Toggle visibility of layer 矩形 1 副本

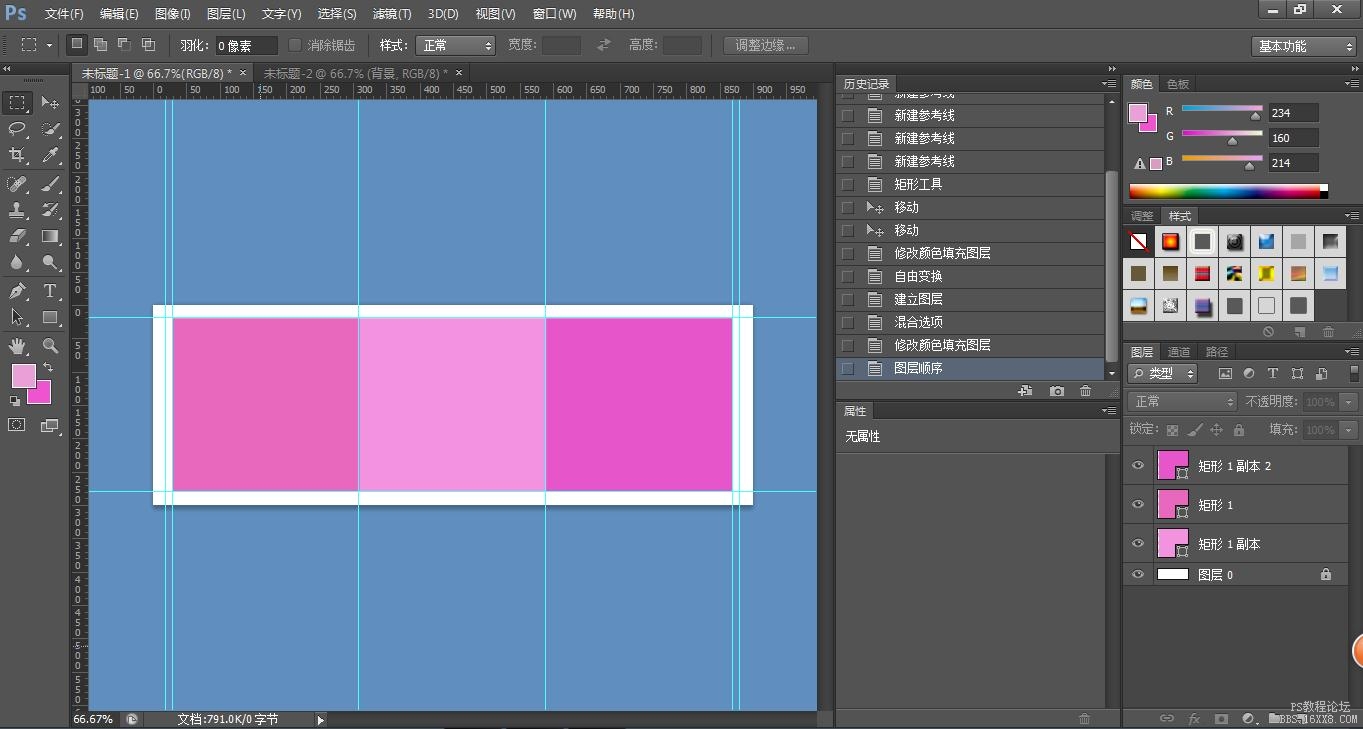click(x=1138, y=544)
